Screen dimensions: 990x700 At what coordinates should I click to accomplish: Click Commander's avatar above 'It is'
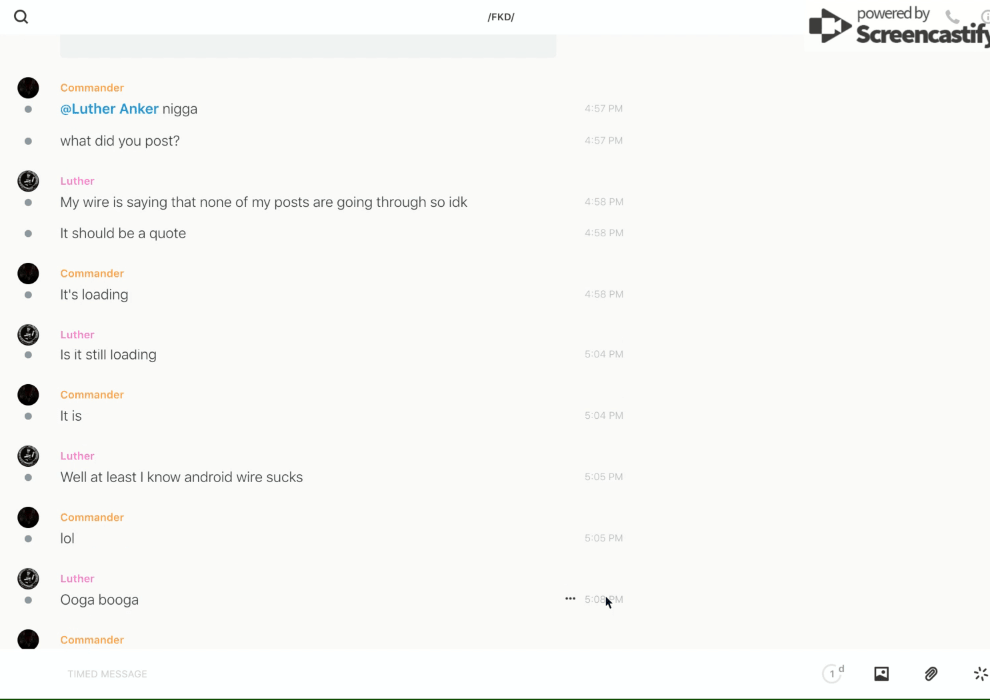28,395
